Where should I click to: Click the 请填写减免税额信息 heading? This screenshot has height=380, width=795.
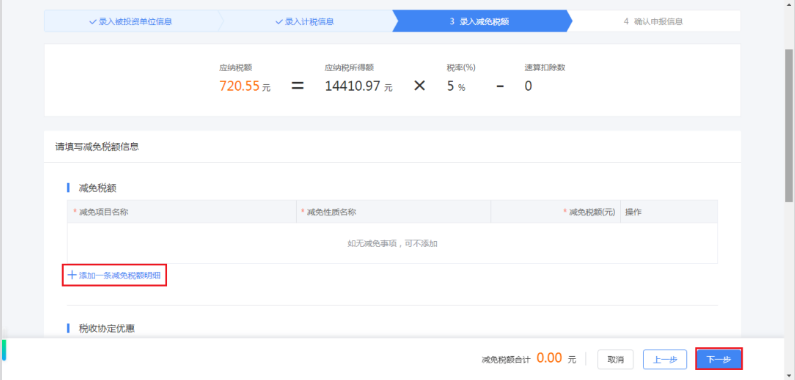click(x=97, y=147)
